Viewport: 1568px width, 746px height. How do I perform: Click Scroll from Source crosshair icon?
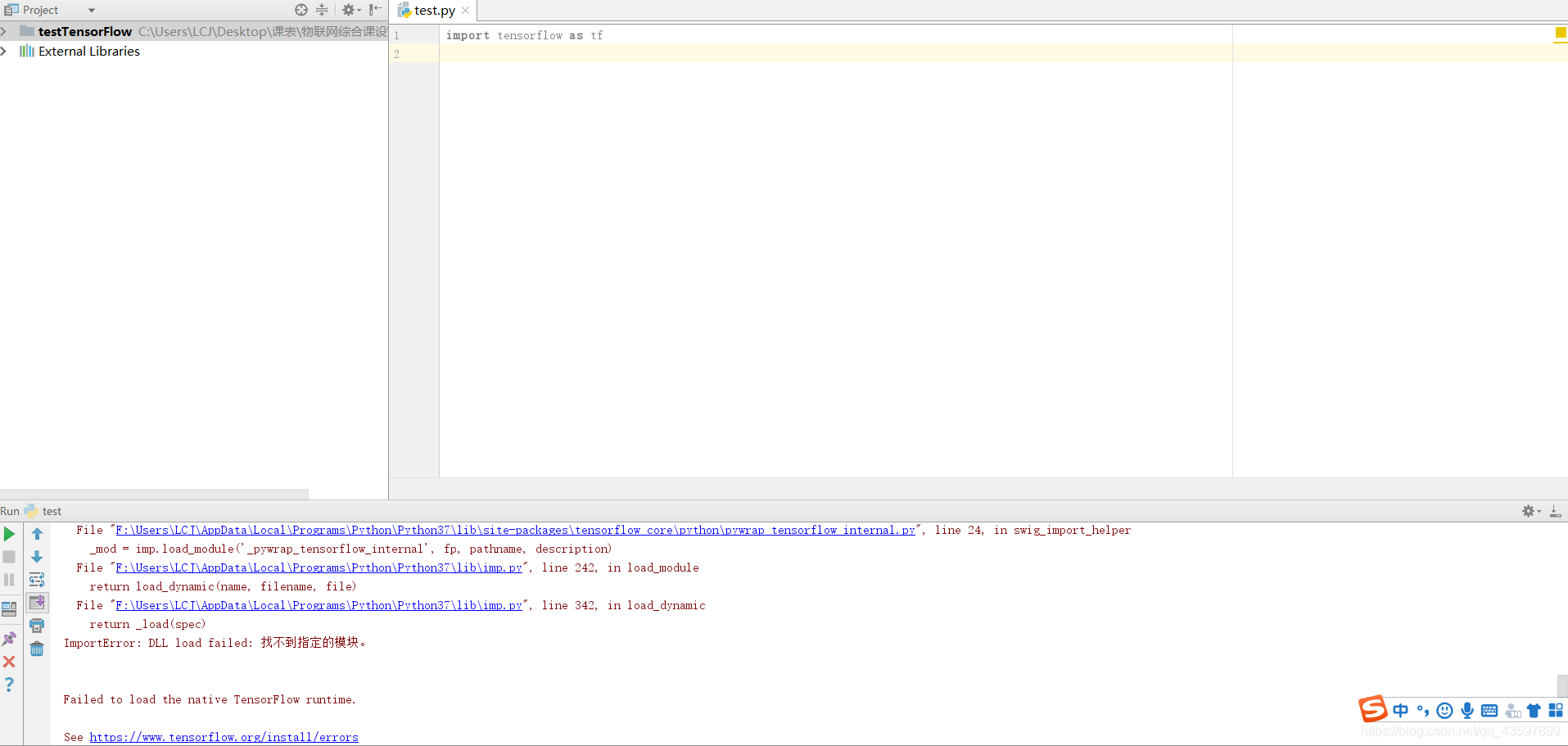pyautogui.click(x=301, y=10)
